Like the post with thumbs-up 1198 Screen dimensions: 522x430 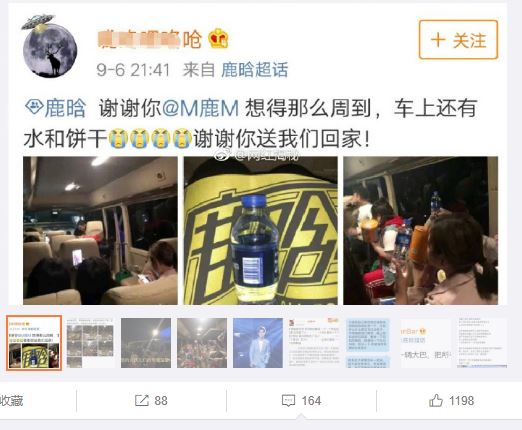tap(451, 400)
